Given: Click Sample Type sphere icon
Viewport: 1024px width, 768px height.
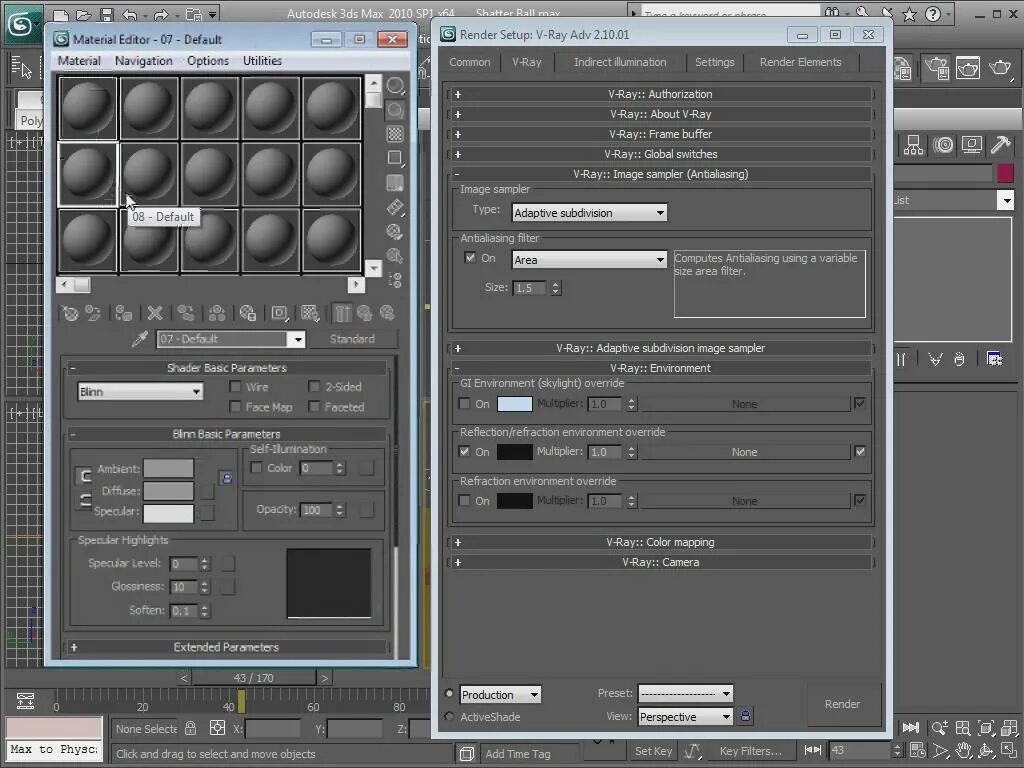Looking at the screenshot, I should [x=395, y=86].
